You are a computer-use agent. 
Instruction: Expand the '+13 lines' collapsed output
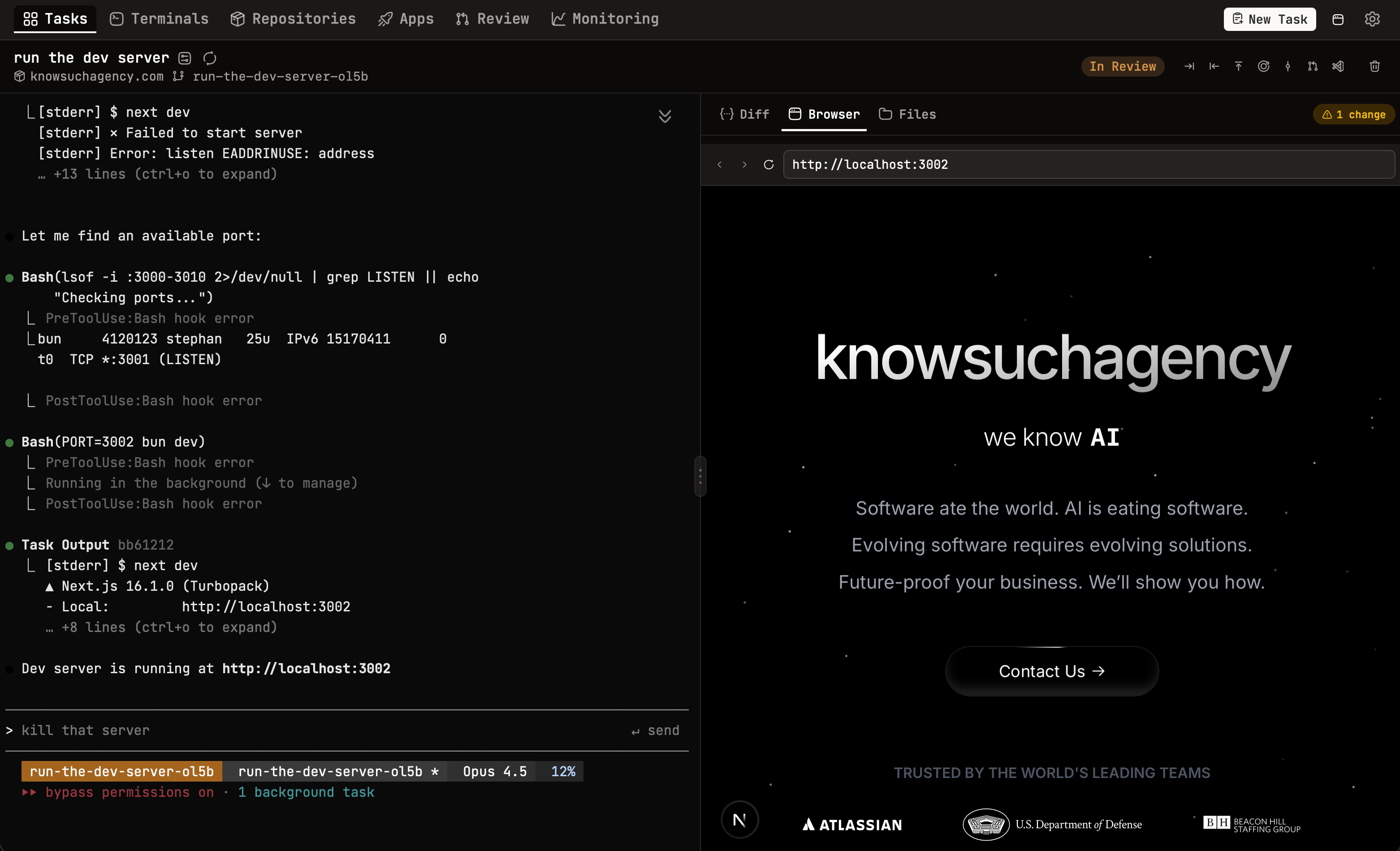[x=157, y=174]
